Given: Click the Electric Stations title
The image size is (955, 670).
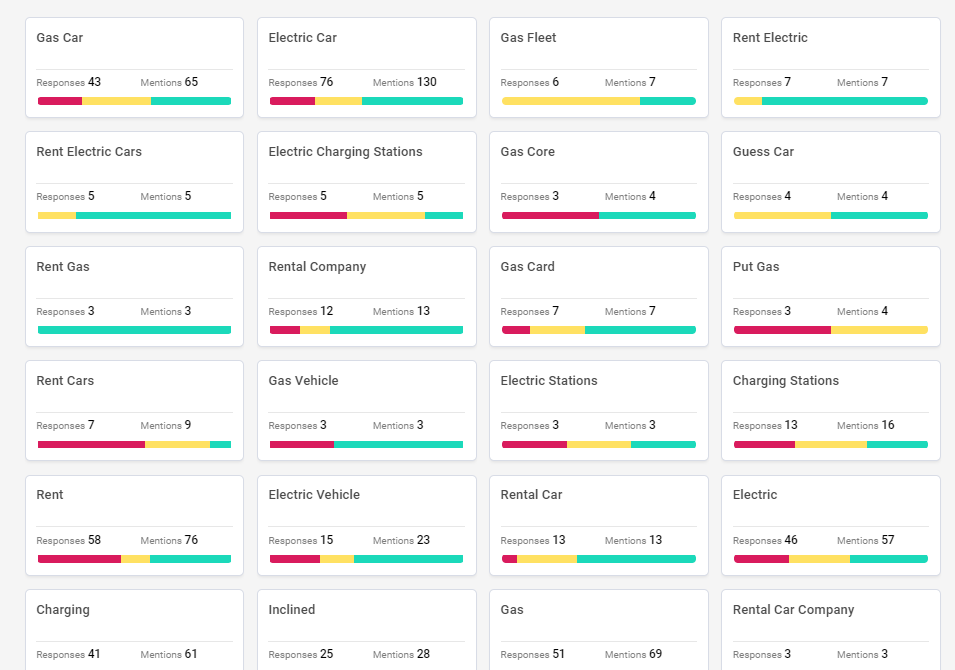Looking at the screenshot, I should tap(549, 381).
